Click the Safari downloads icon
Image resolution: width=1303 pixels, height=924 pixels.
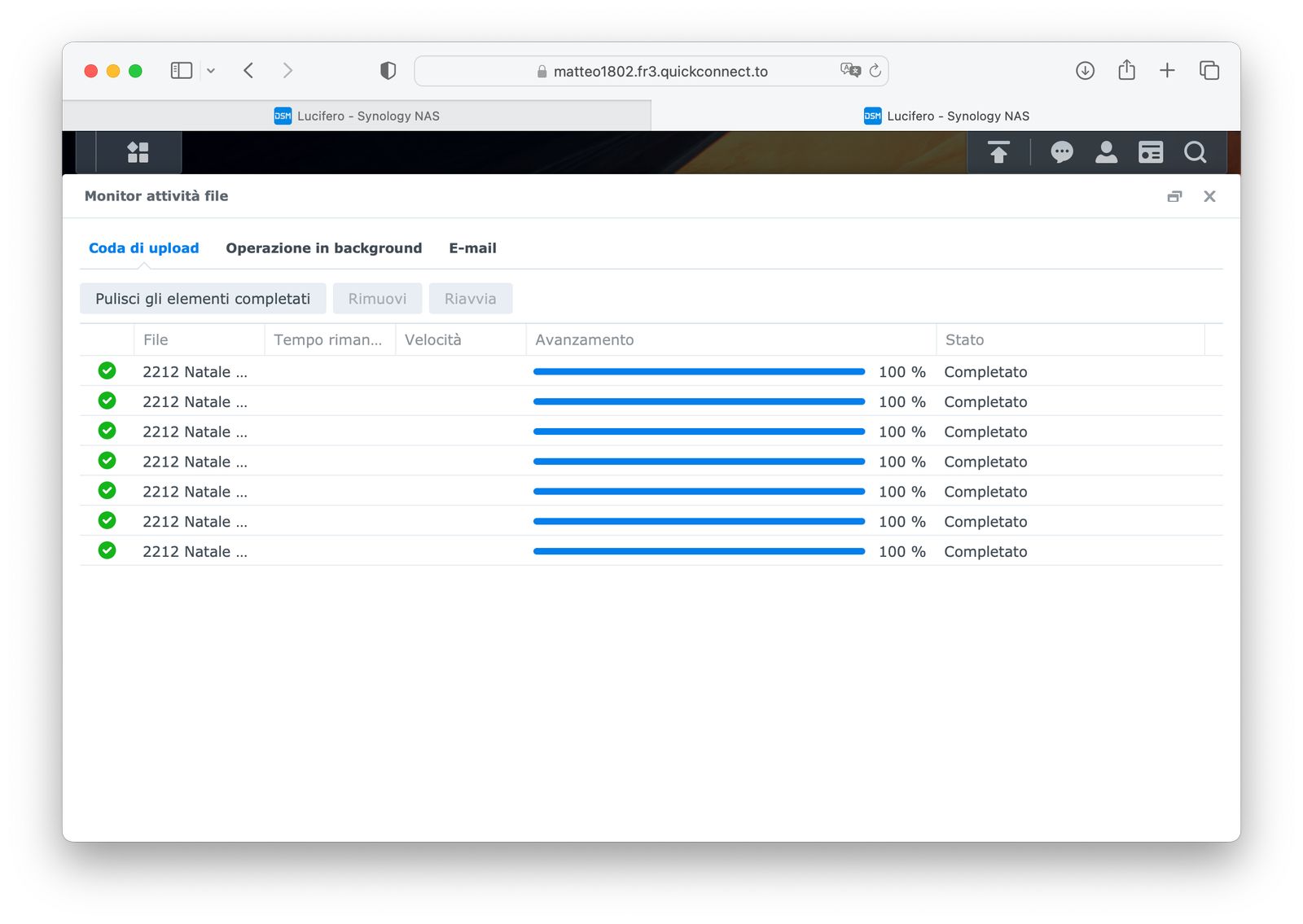click(1085, 71)
